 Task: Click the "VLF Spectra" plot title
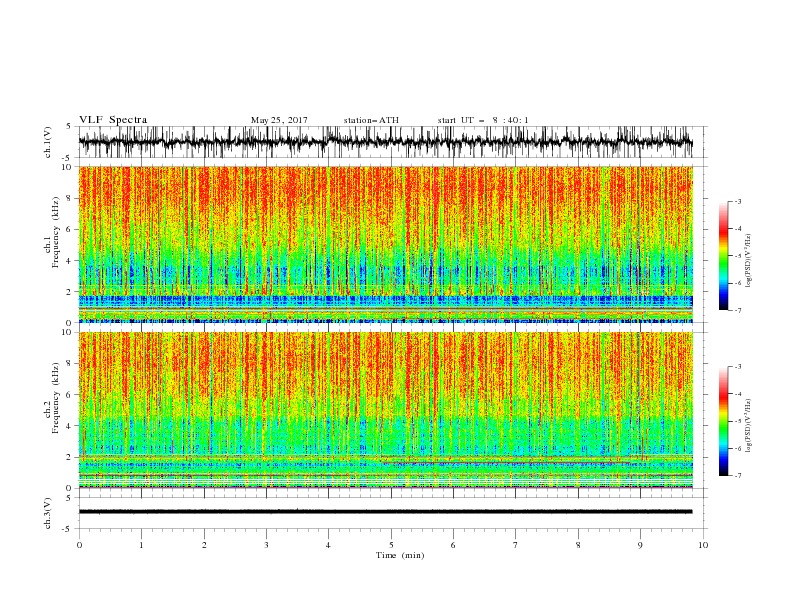[x=113, y=120]
